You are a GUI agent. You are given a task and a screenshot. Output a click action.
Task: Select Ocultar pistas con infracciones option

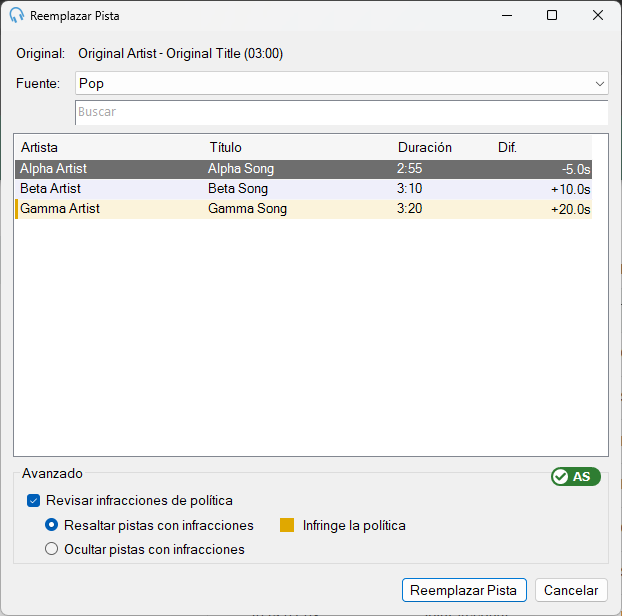click(x=52, y=549)
